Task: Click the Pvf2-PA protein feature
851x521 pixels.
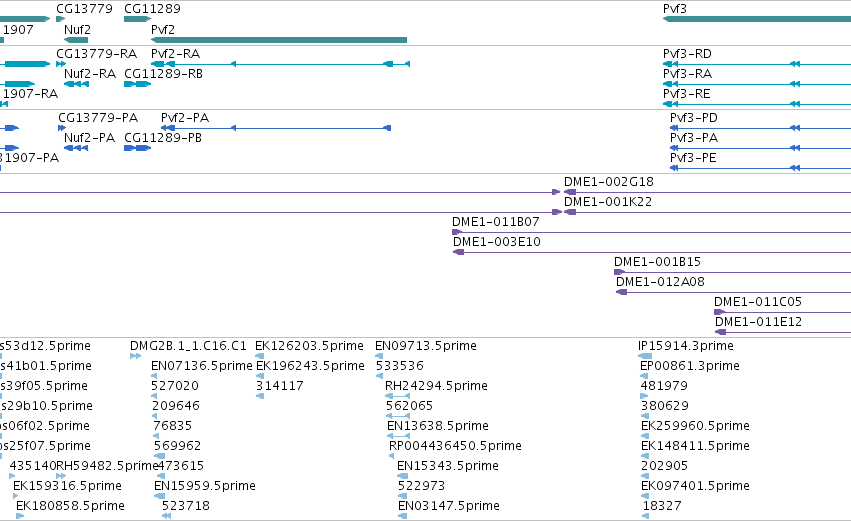Action: [x=276, y=128]
